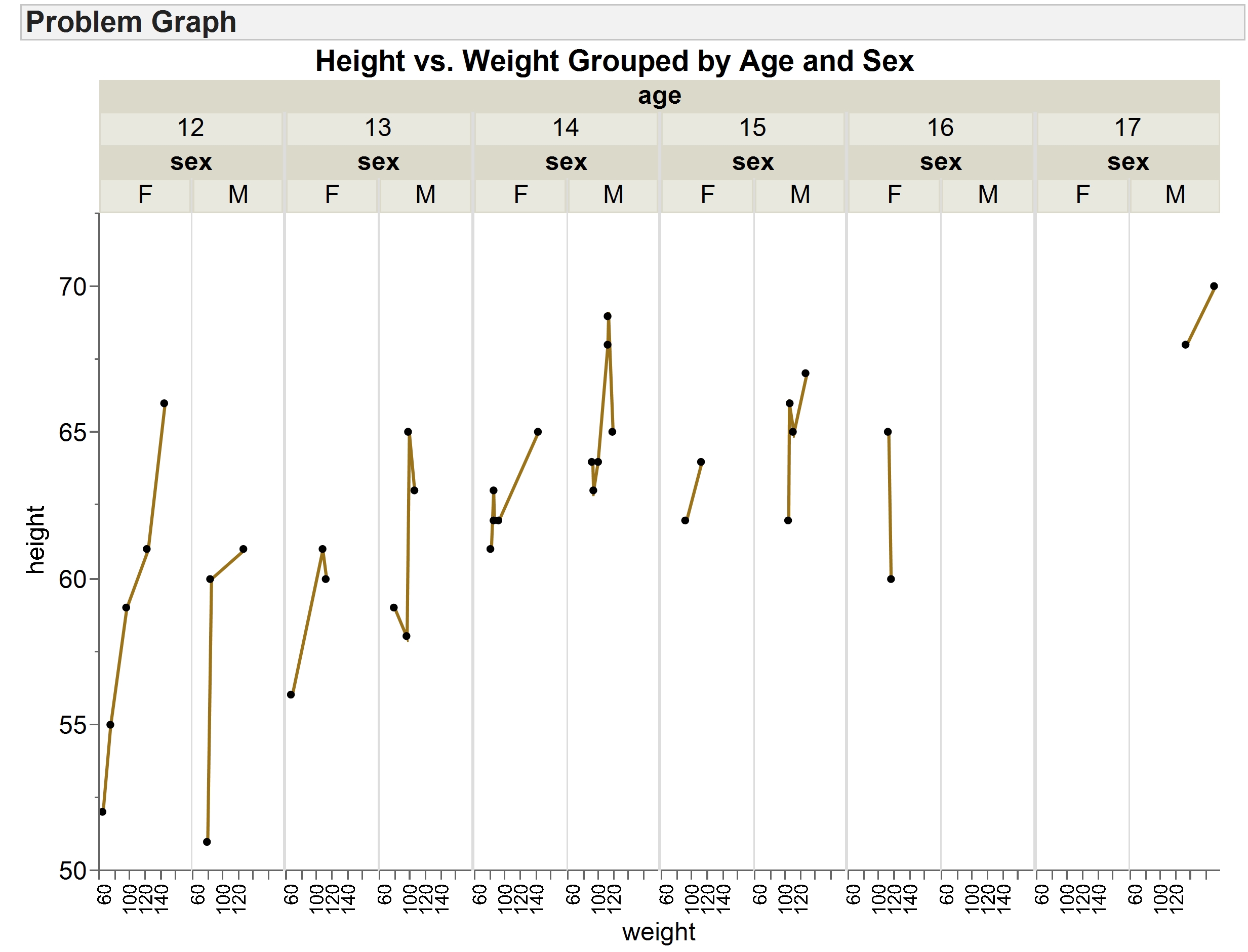Select the age 17 group label
1248x952 pixels.
point(1130,128)
